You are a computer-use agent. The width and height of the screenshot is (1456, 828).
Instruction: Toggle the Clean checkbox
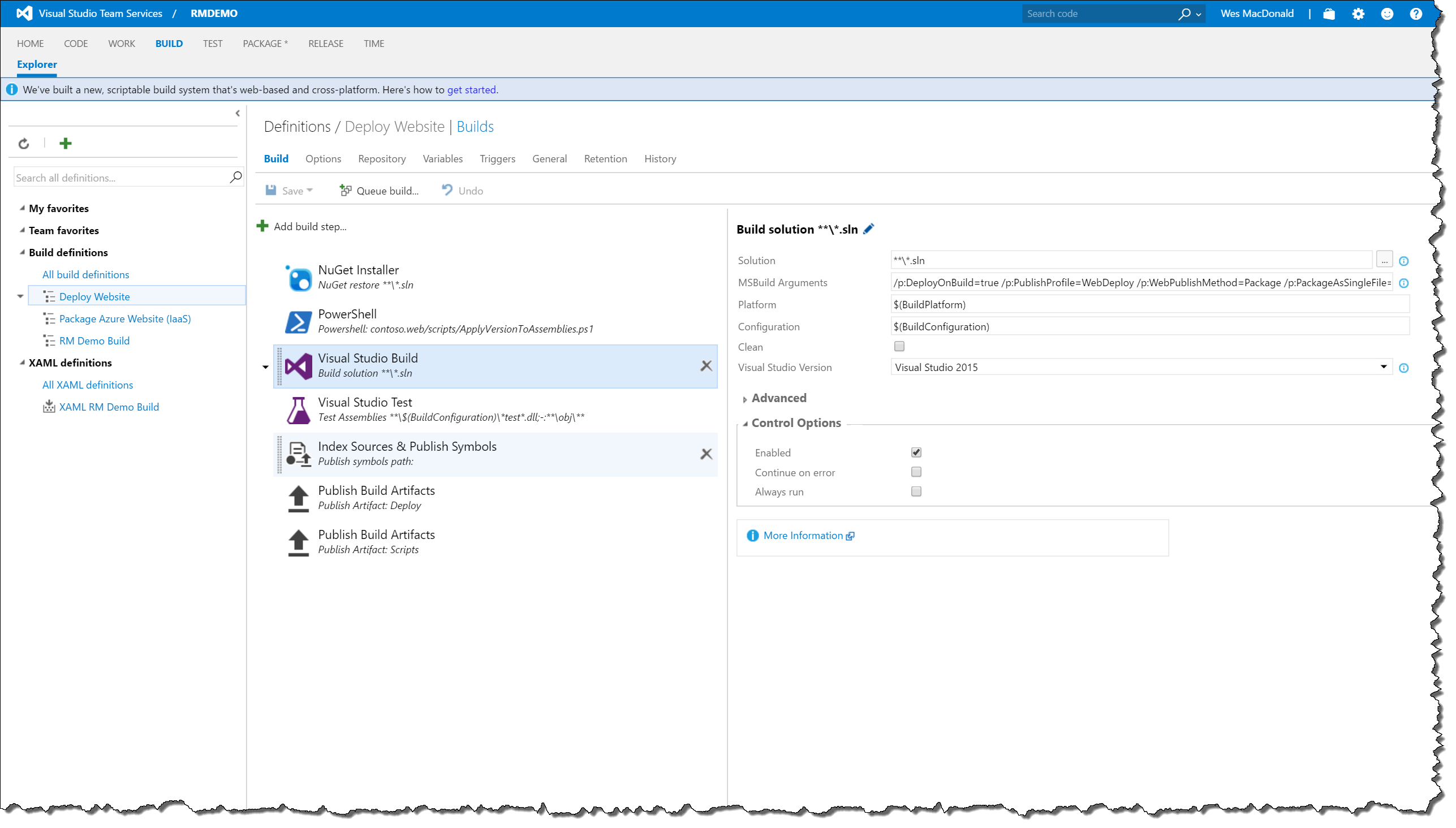point(899,346)
